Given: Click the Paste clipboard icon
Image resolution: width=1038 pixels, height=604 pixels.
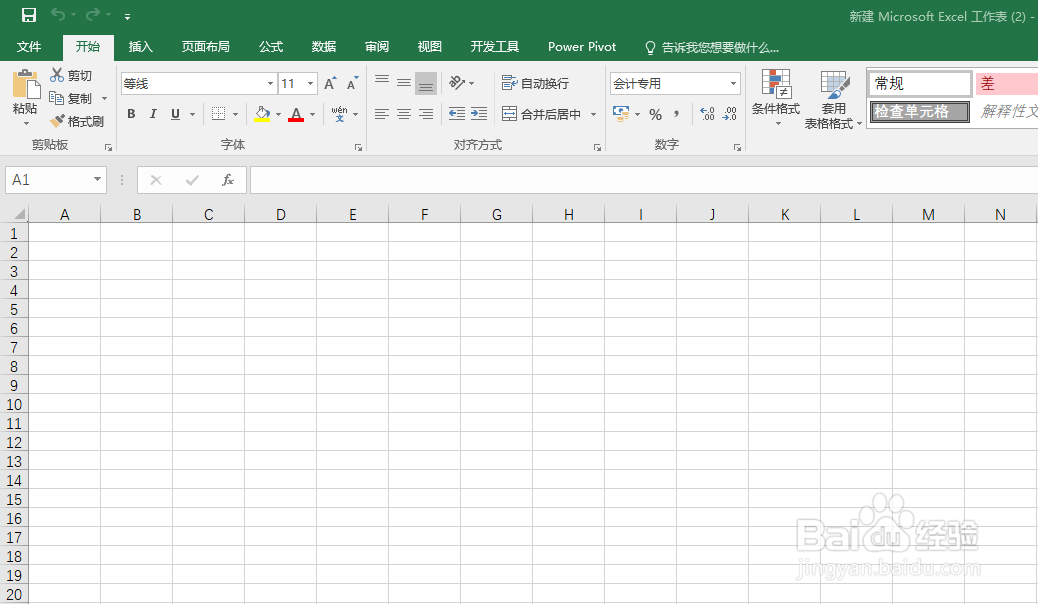Looking at the screenshot, I should pos(26,85).
